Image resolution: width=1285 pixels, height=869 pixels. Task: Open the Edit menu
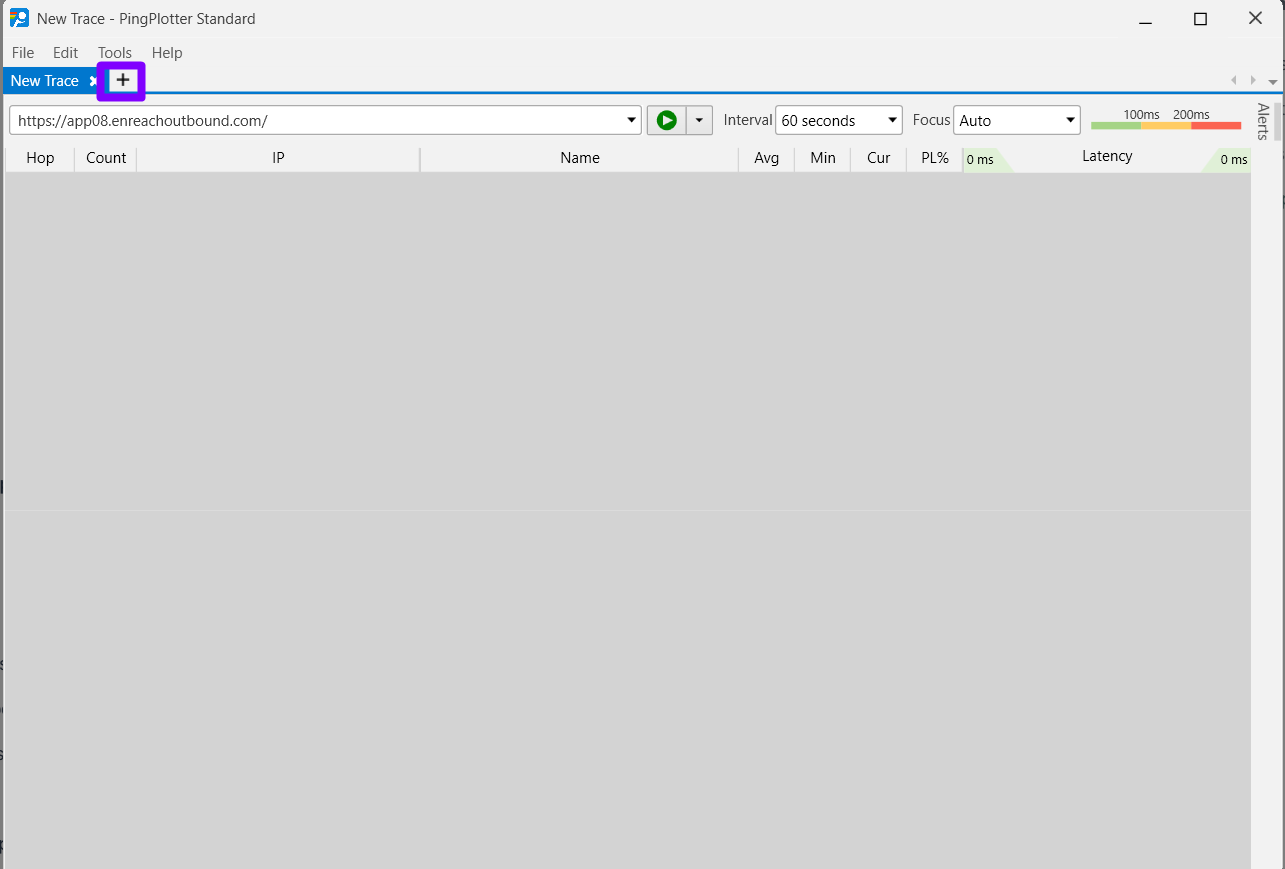tap(66, 53)
